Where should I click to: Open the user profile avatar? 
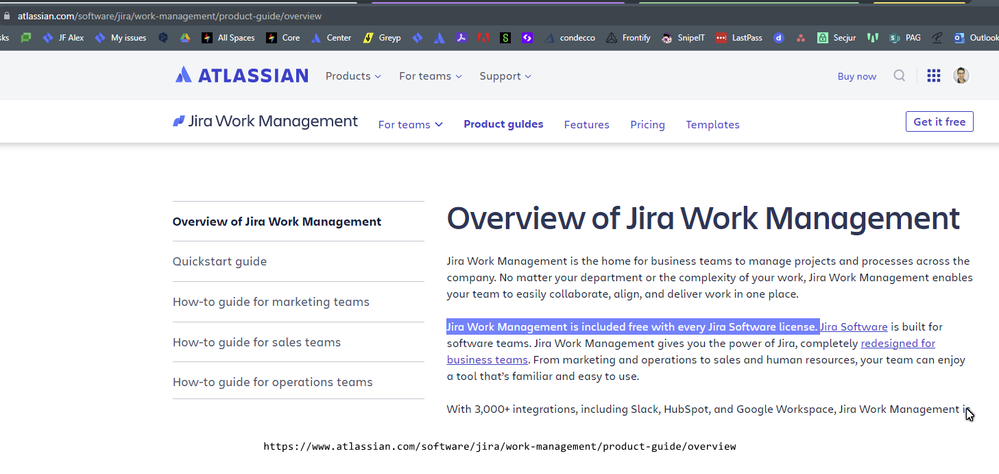pyautogui.click(x=961, y=76)
